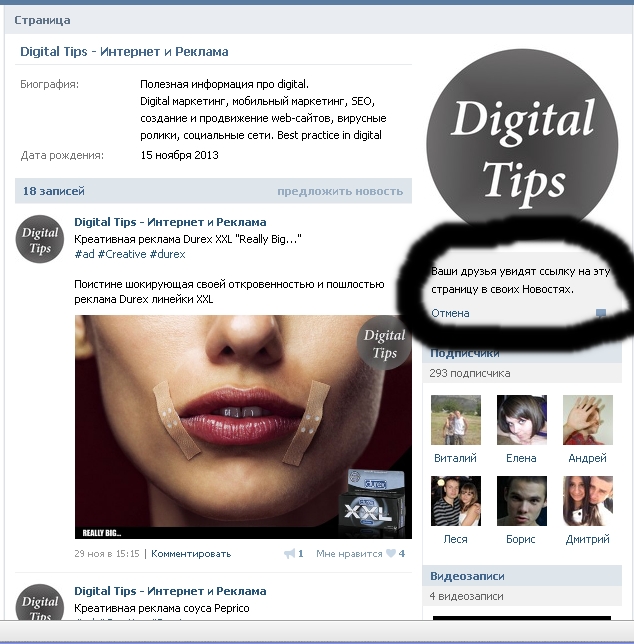Open the Durex post author name link
Viewport: 634px width, 644px height.
pyautogui.click(x=170, y=222)
